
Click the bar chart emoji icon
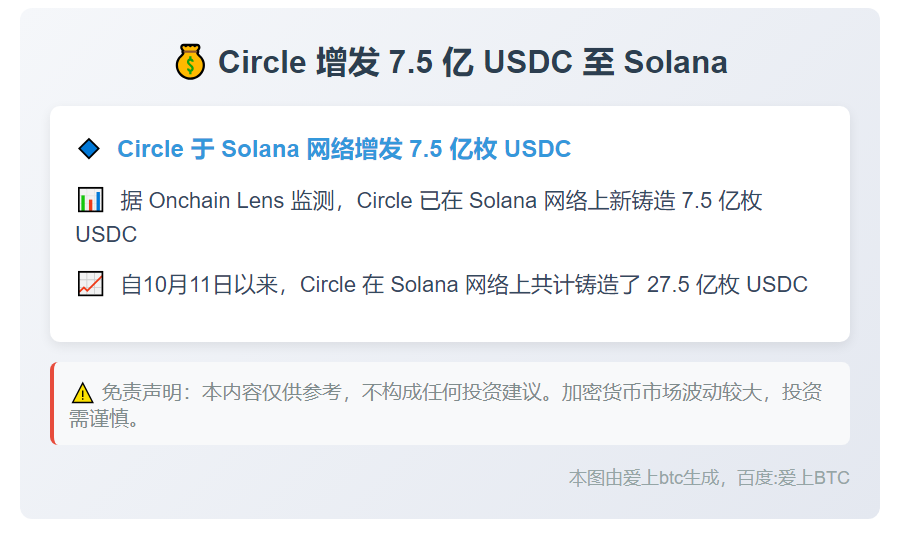pos(90,200)
